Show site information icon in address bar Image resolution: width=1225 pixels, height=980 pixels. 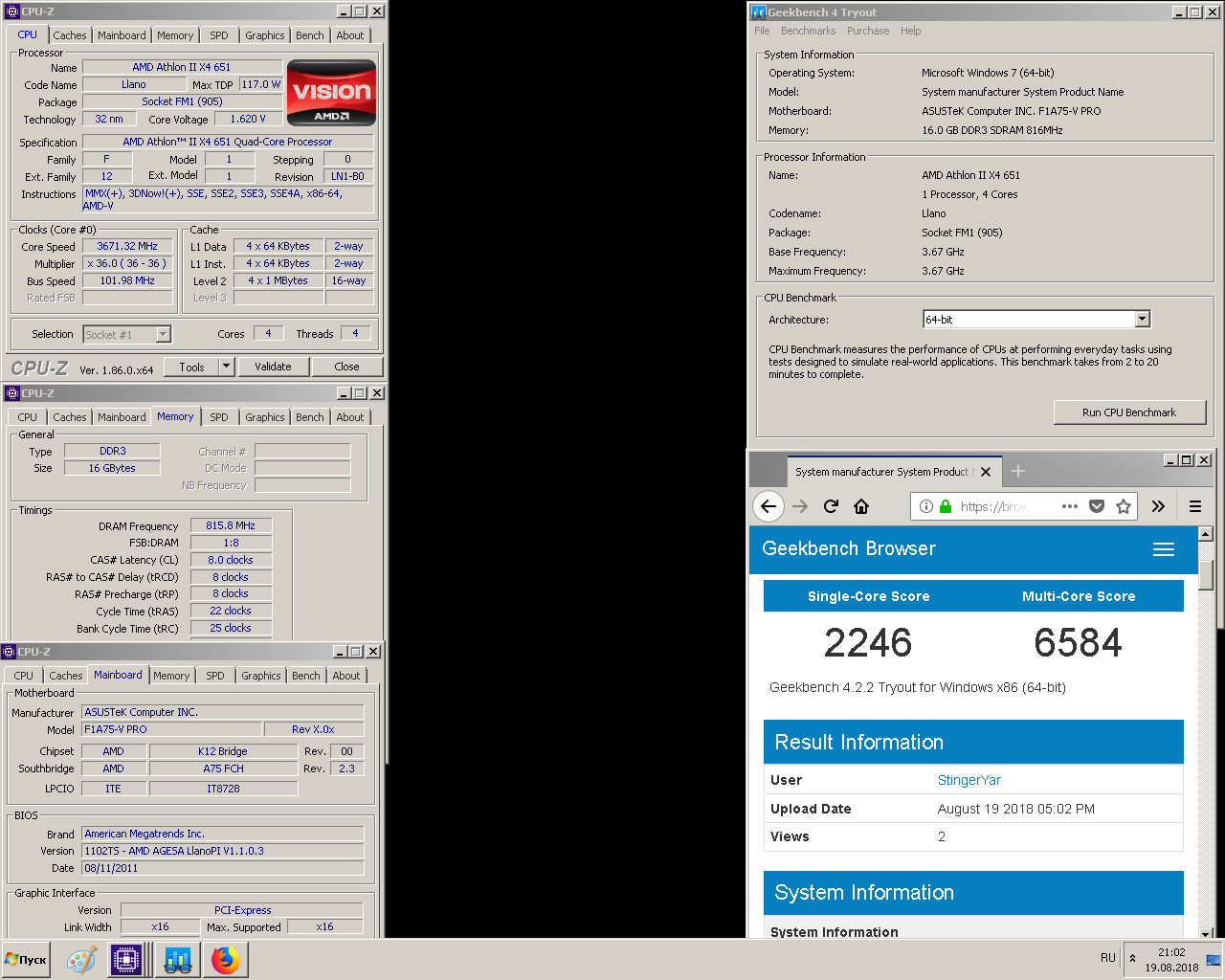926,506
